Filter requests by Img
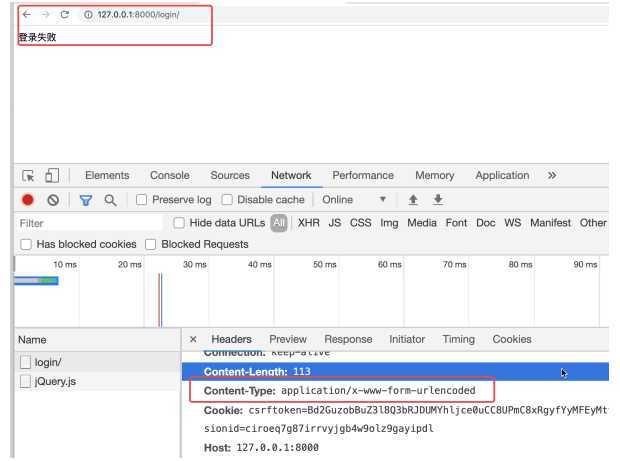620x461 pixels. (x=389, y=223)
